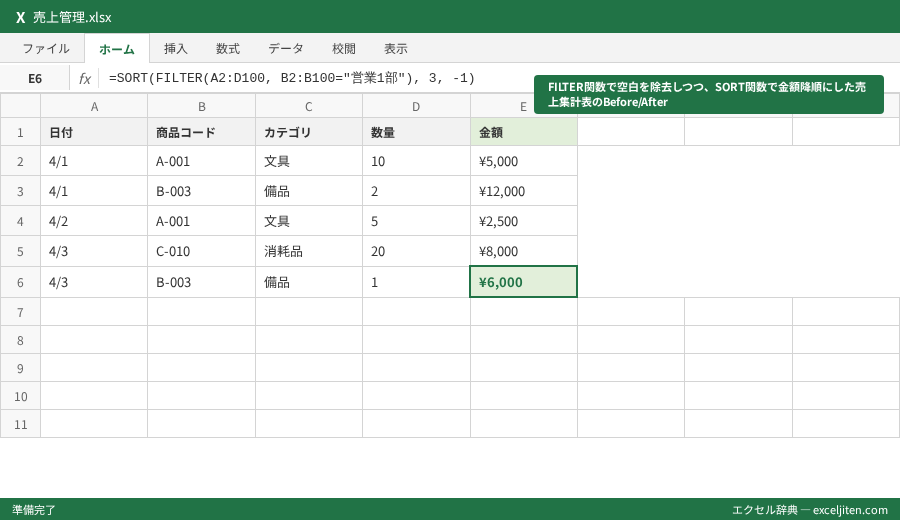Switch to the データ tab
The height and width of the screenshot is (520, 900).
(x=286, y=49)
